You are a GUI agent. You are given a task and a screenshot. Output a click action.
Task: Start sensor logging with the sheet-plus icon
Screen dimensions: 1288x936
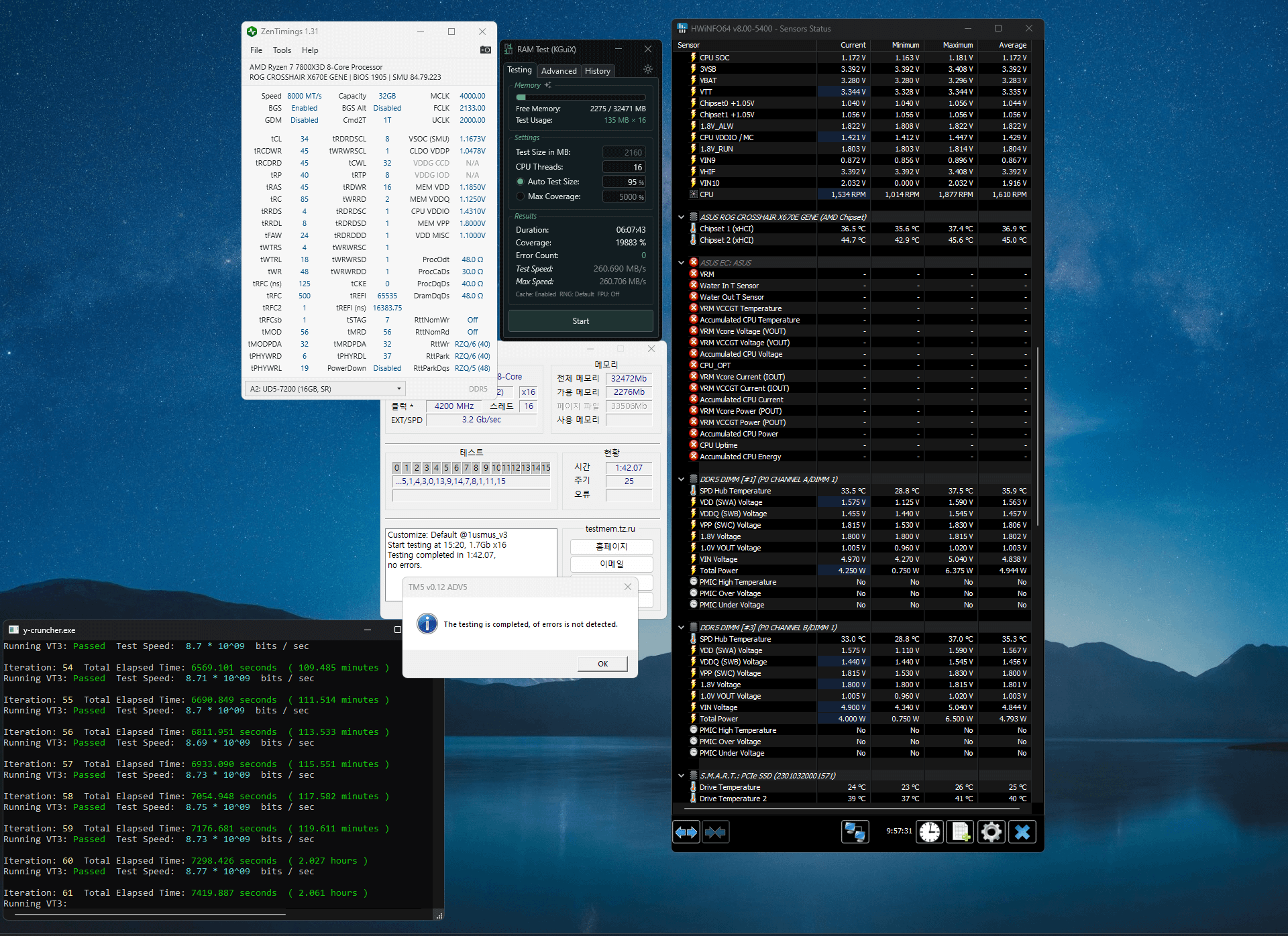[960, 832]
